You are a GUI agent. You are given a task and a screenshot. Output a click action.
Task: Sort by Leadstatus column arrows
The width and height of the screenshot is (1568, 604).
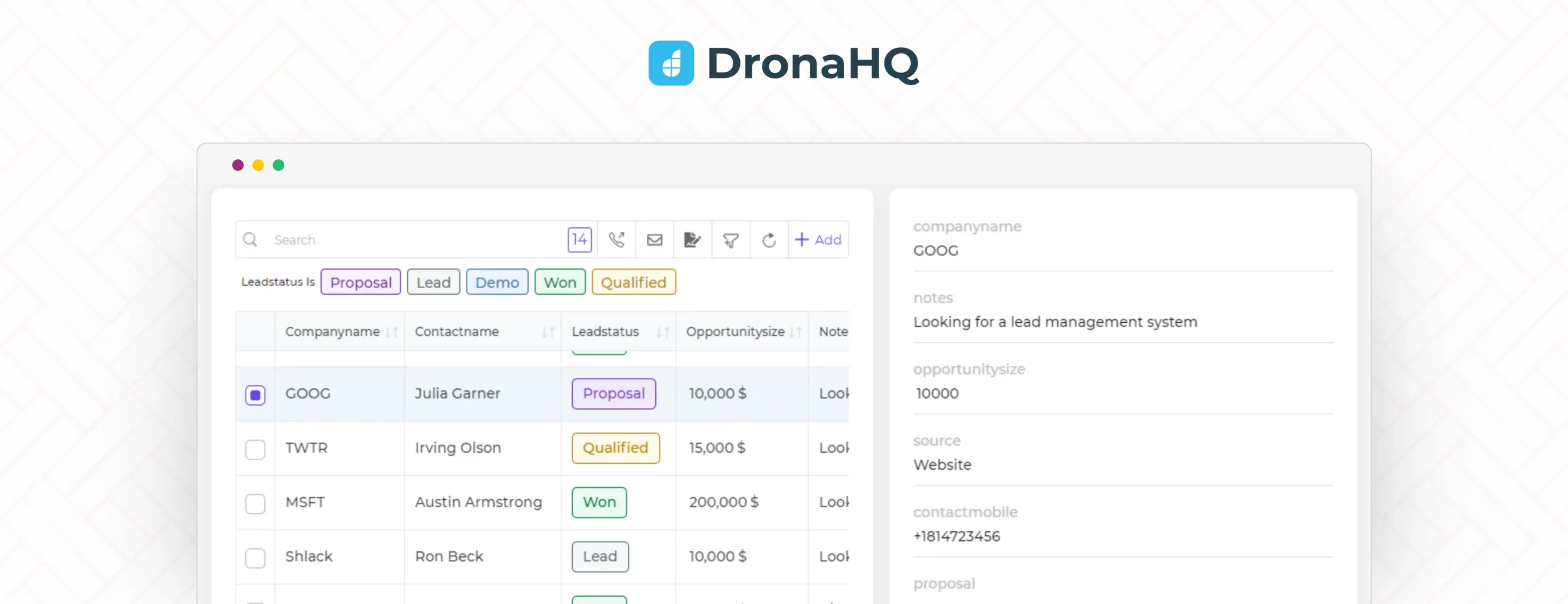tap(662, 332)
